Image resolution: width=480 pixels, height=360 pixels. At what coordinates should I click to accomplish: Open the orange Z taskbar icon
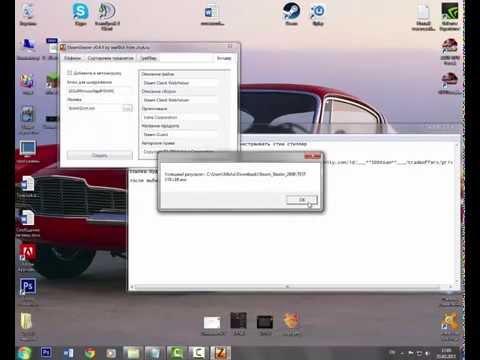click(x=221, y=353)
